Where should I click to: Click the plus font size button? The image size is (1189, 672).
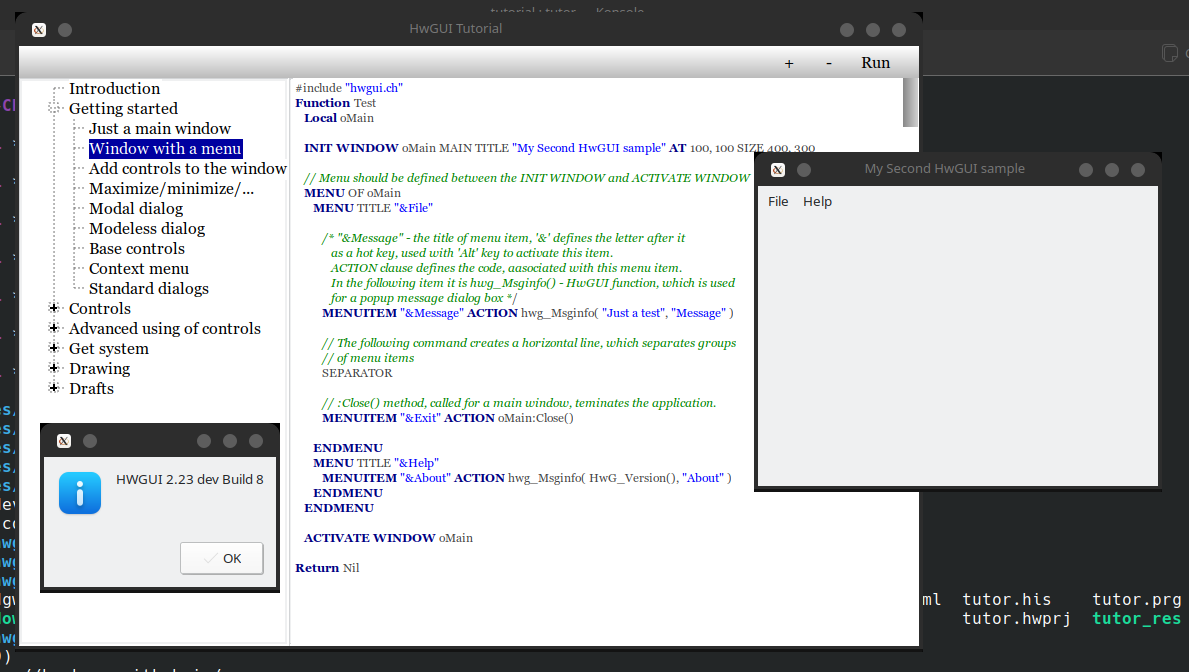[x=789, y=63]
